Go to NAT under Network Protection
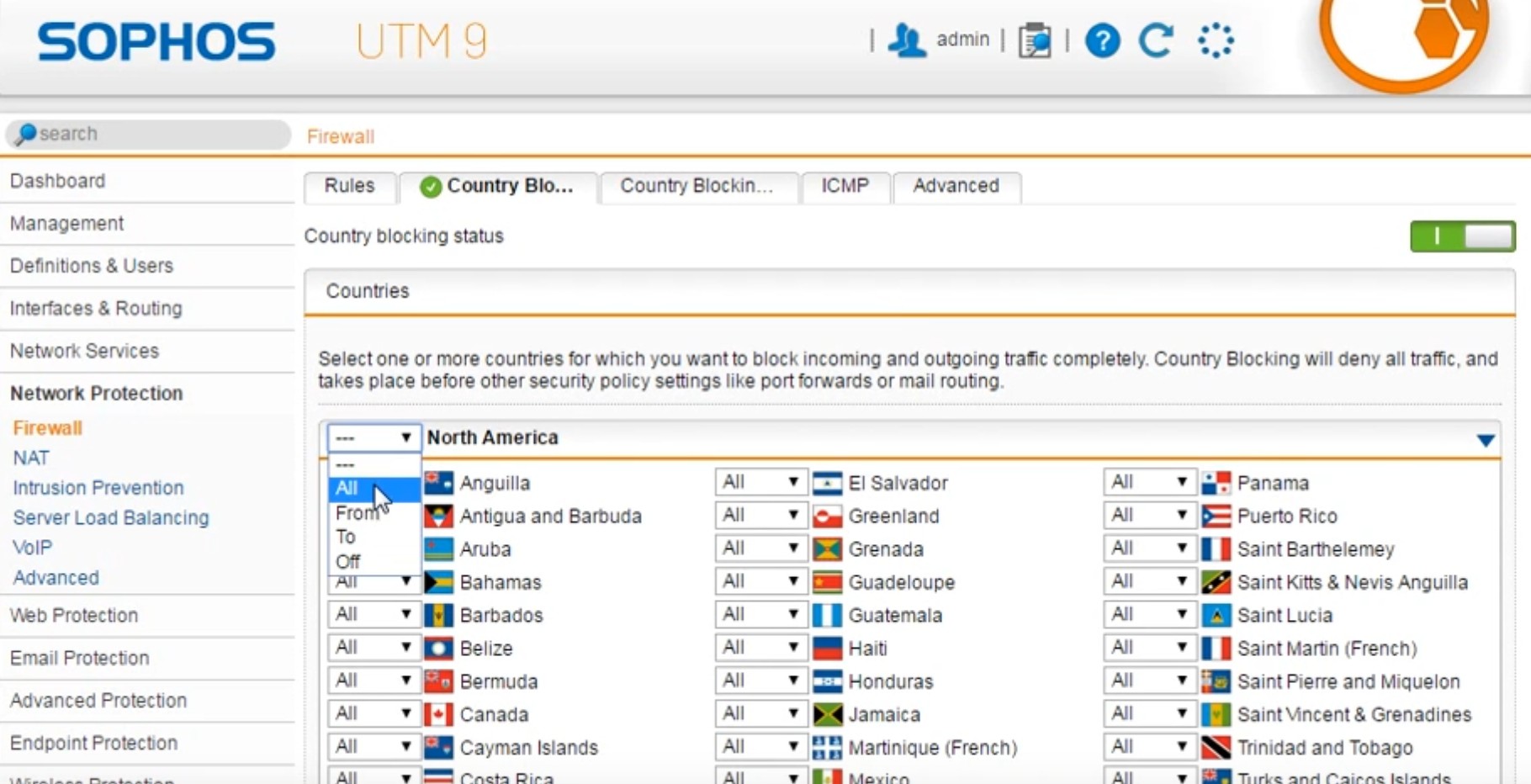This screenshot has width=1531, height=784. click(x=31, y=458)
